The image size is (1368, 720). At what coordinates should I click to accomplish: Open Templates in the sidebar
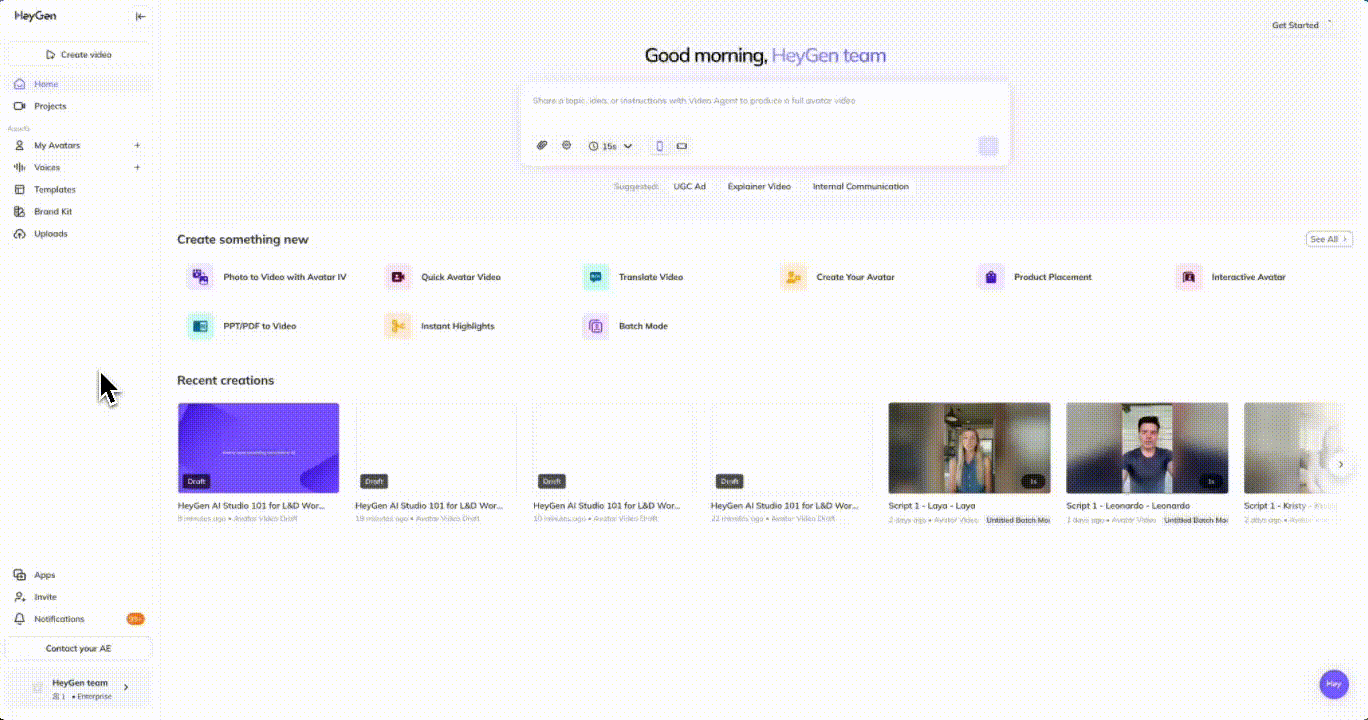[x=79, y=190]
